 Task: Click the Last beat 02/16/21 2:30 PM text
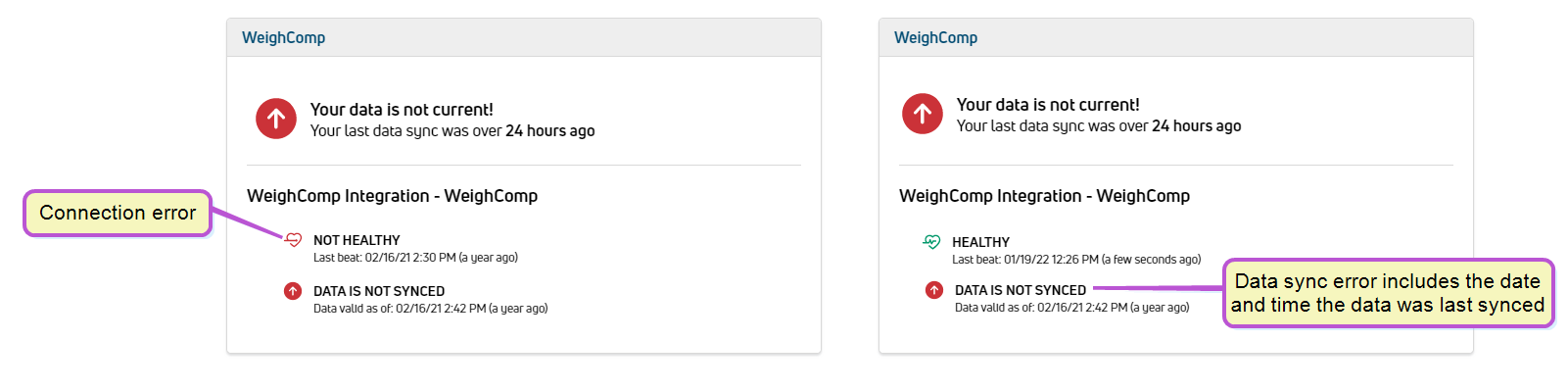(x=415, y=258)
